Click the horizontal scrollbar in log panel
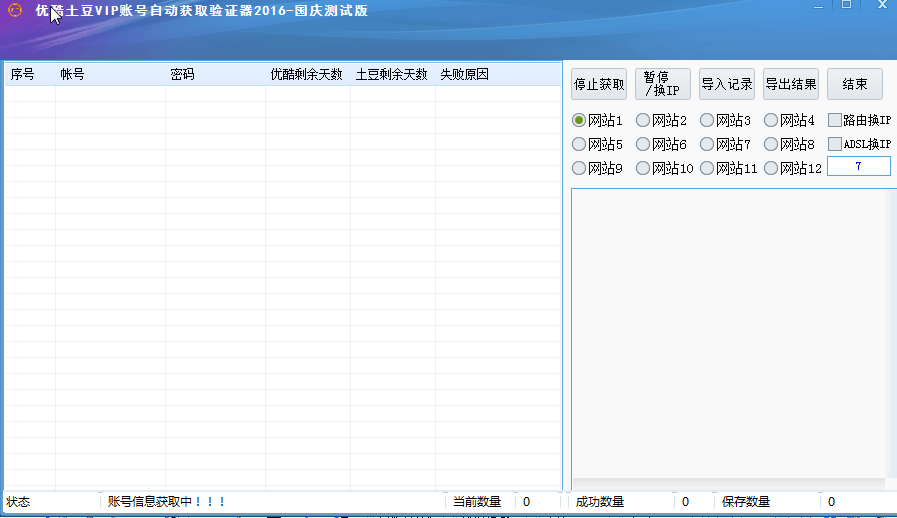897x518 pixels. coord(728,484)
